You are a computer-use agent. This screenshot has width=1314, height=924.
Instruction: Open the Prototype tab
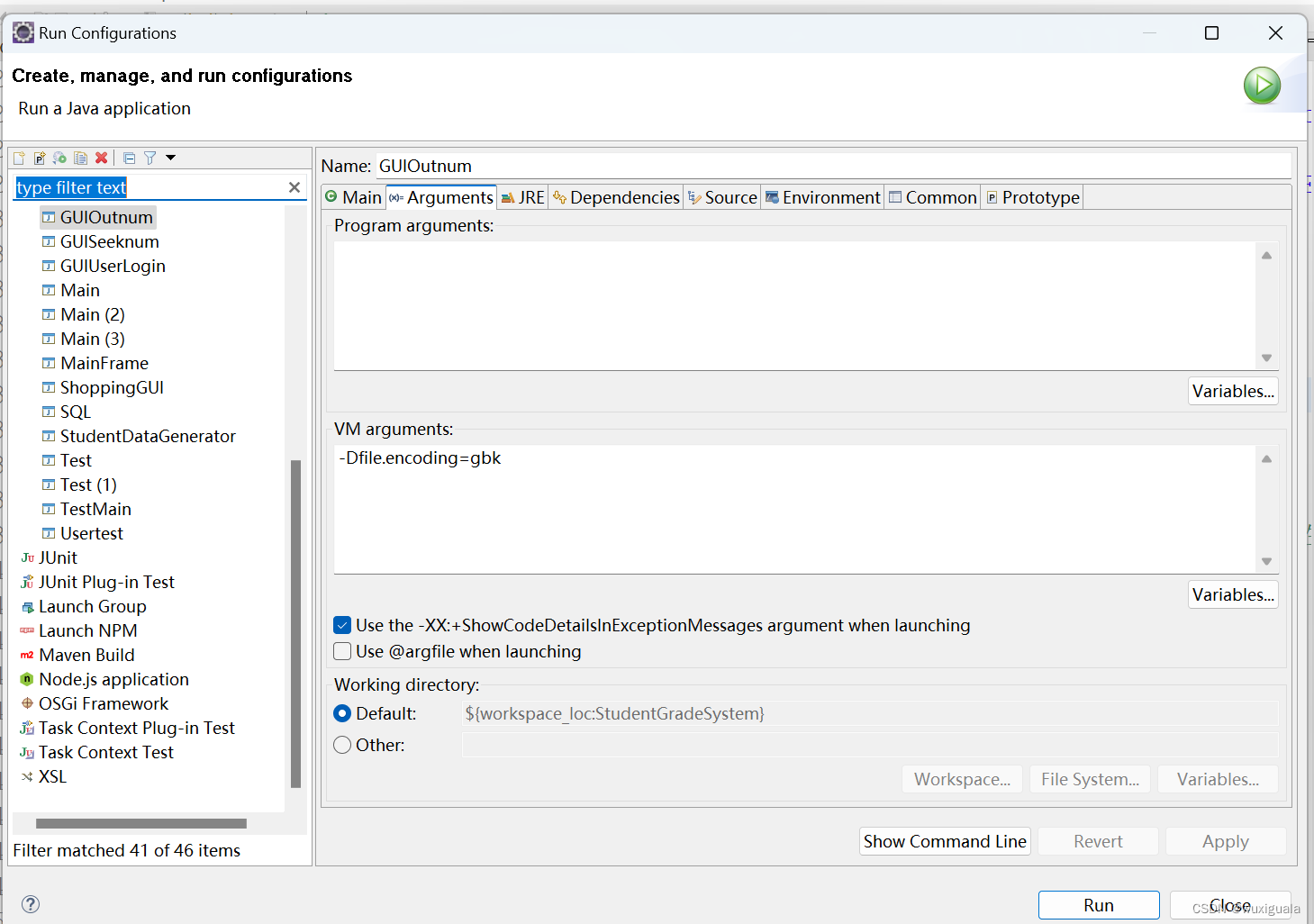(x=1032, y=197)
